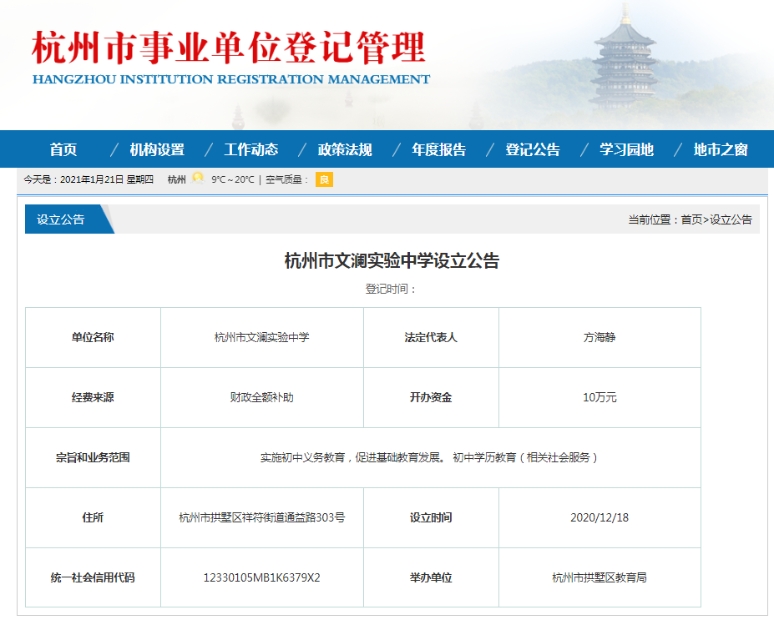Switch to the 登记公告 section

click(x=533, y=150)
